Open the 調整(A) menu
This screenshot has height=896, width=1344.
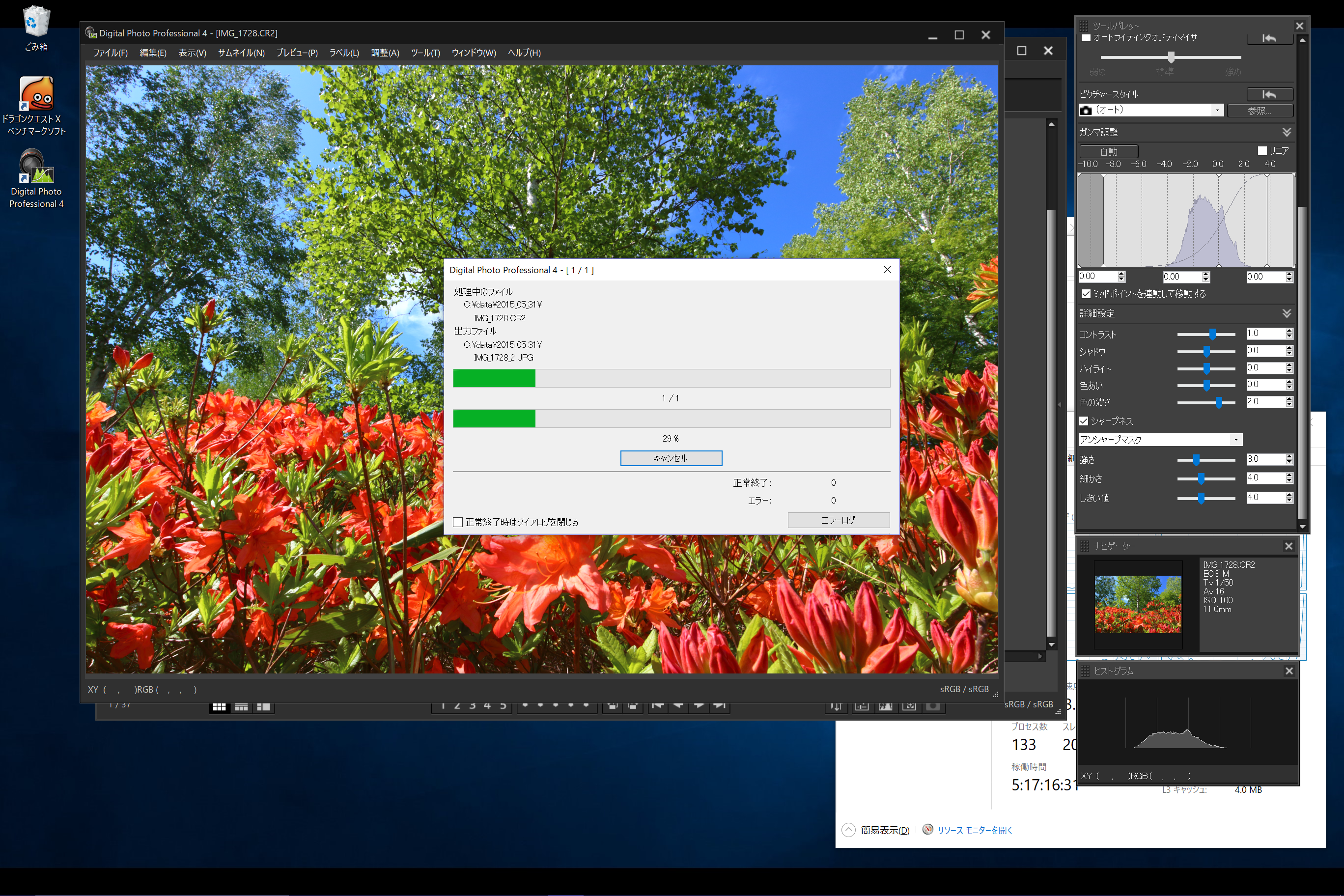(385, 53)
